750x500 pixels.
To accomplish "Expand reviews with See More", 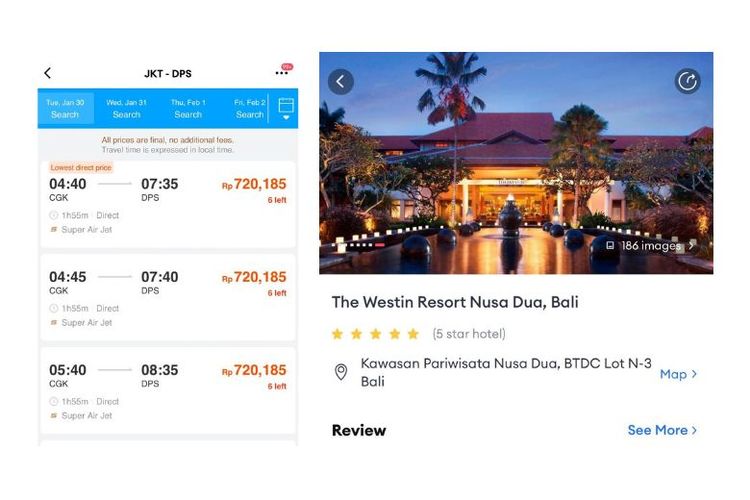I will [662, 430].
